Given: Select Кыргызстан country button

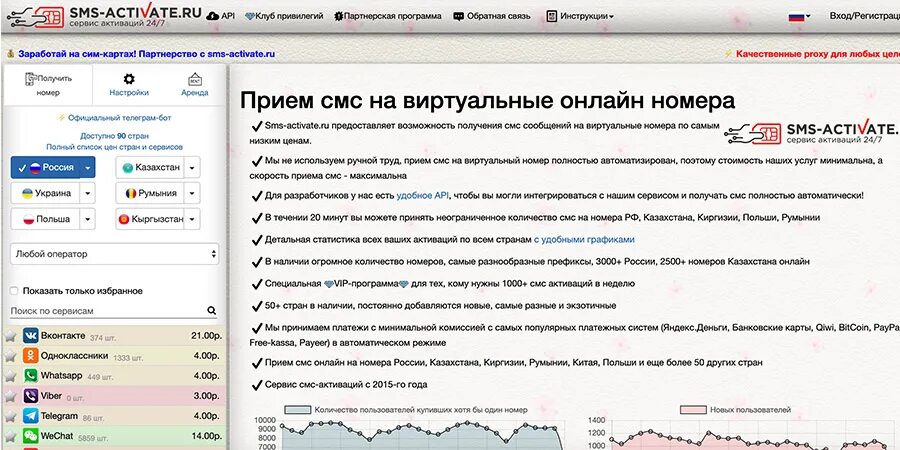Looking at the screenshot, I should coord(150,219).
